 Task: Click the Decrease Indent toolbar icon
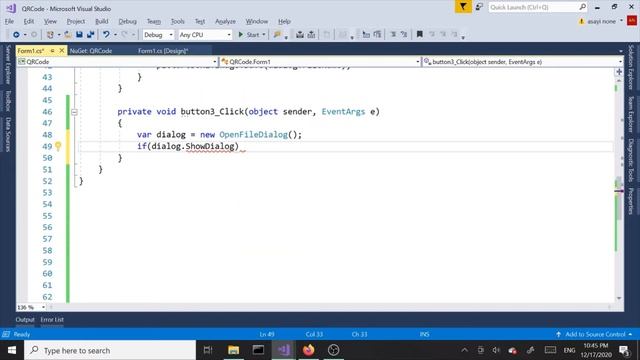[366, 35]
